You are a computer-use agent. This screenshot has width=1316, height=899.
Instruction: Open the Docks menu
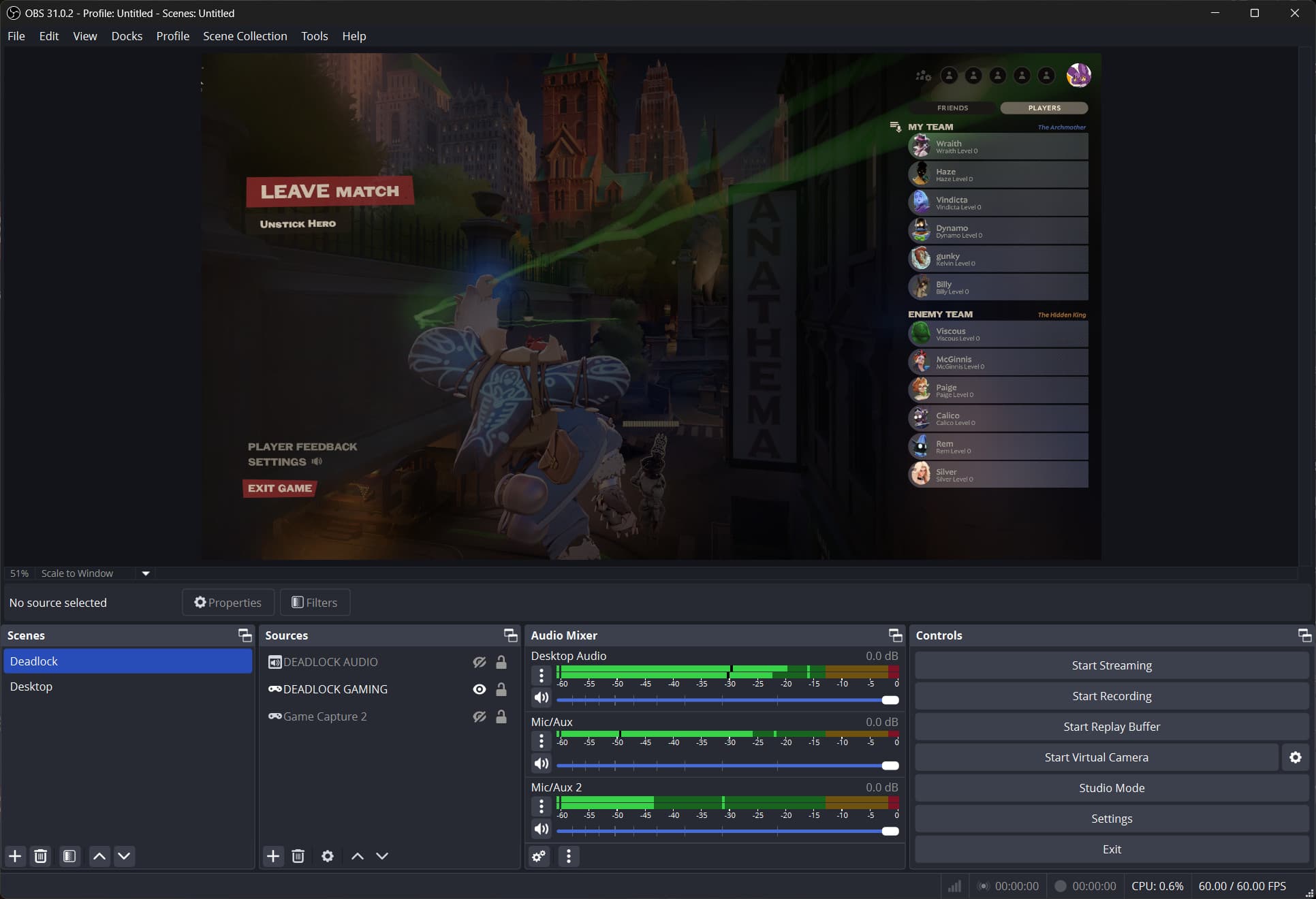(127, 36)
